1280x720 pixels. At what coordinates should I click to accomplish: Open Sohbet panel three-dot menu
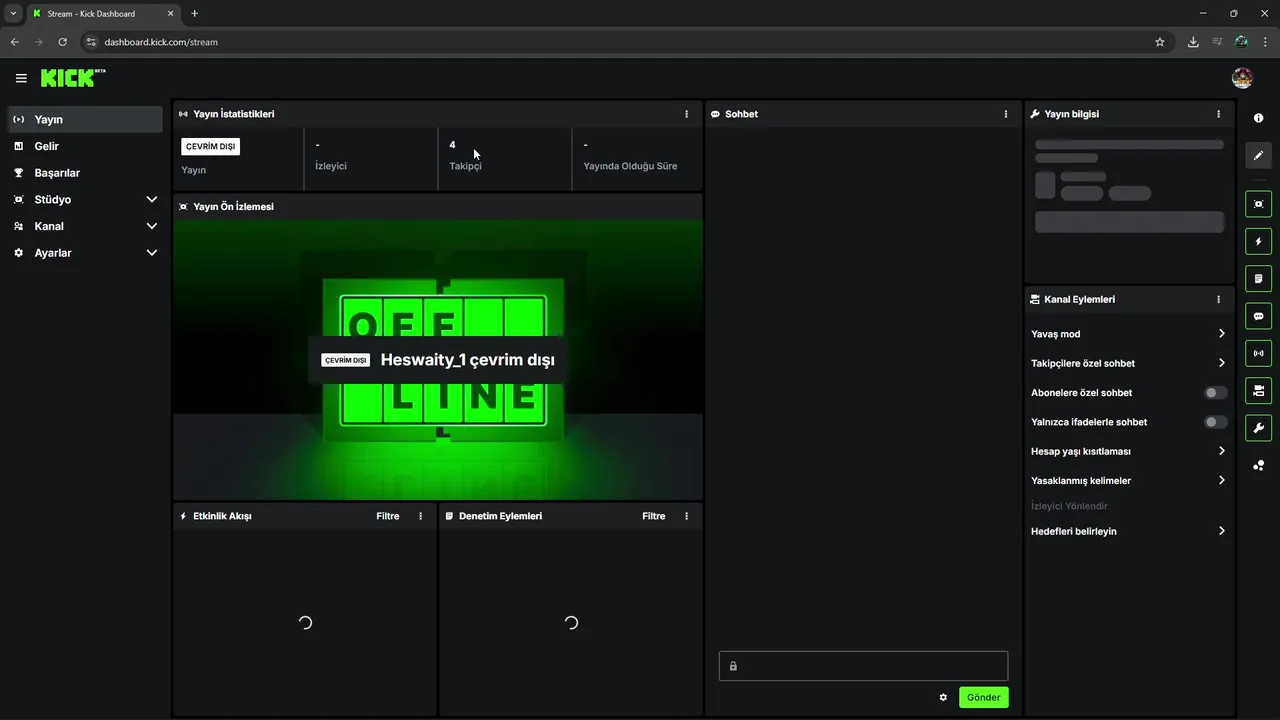1006,114
